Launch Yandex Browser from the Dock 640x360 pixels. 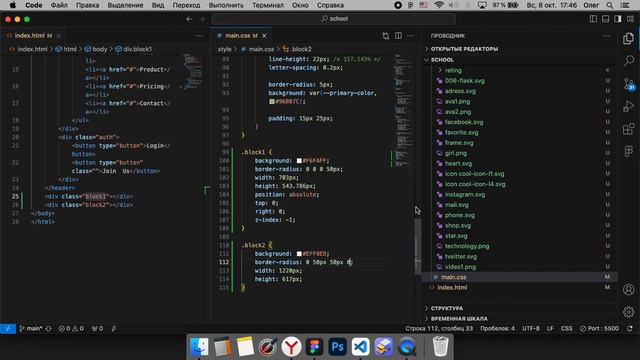(291, 347)
